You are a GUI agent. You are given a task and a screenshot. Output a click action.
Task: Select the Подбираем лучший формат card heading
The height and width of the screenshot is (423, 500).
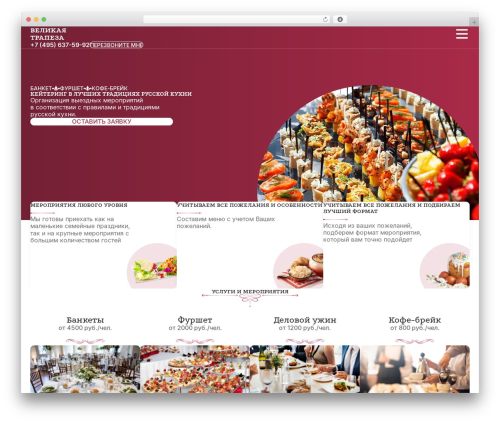point(392,208)
